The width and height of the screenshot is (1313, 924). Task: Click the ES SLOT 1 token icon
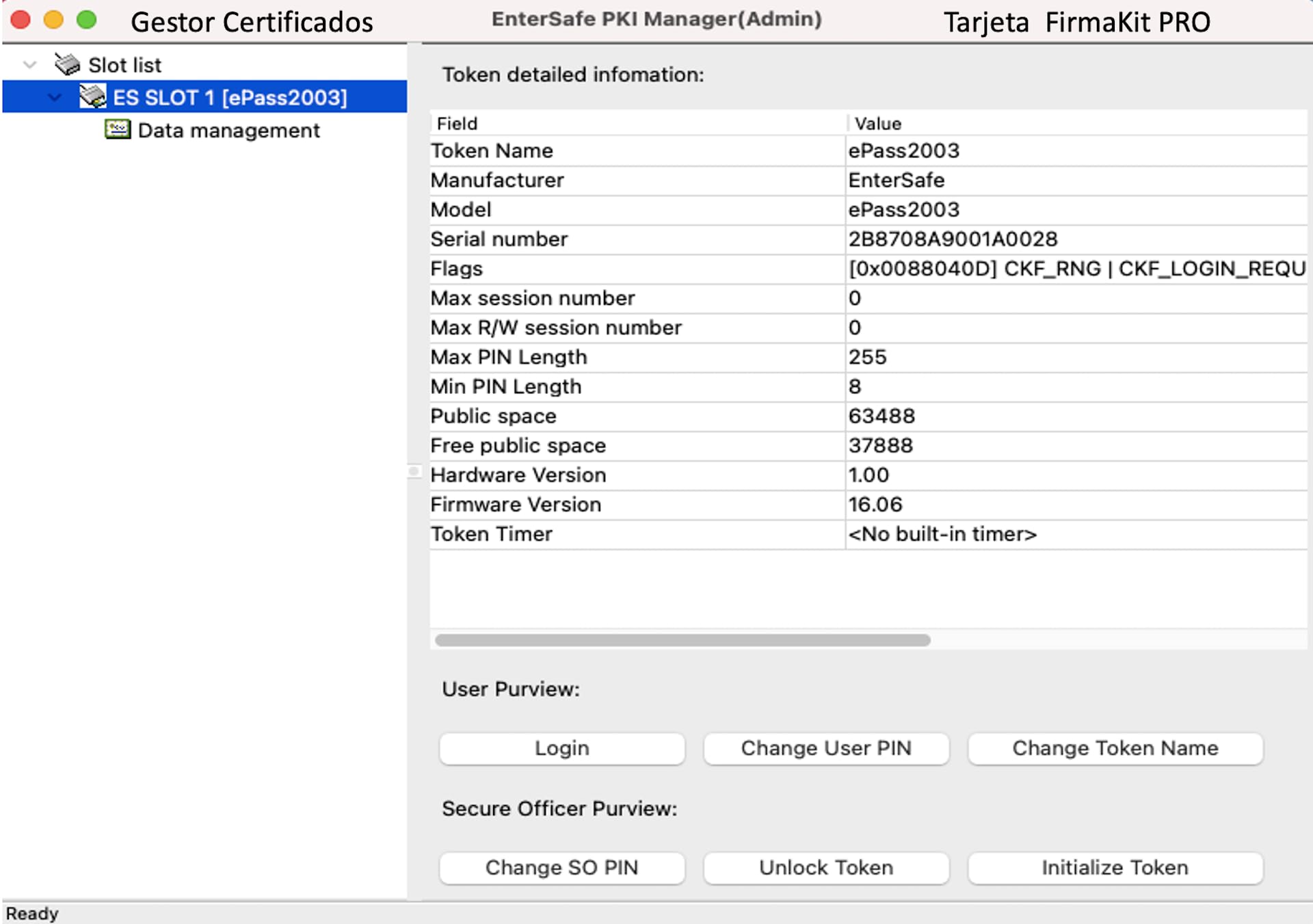point(92,96)
